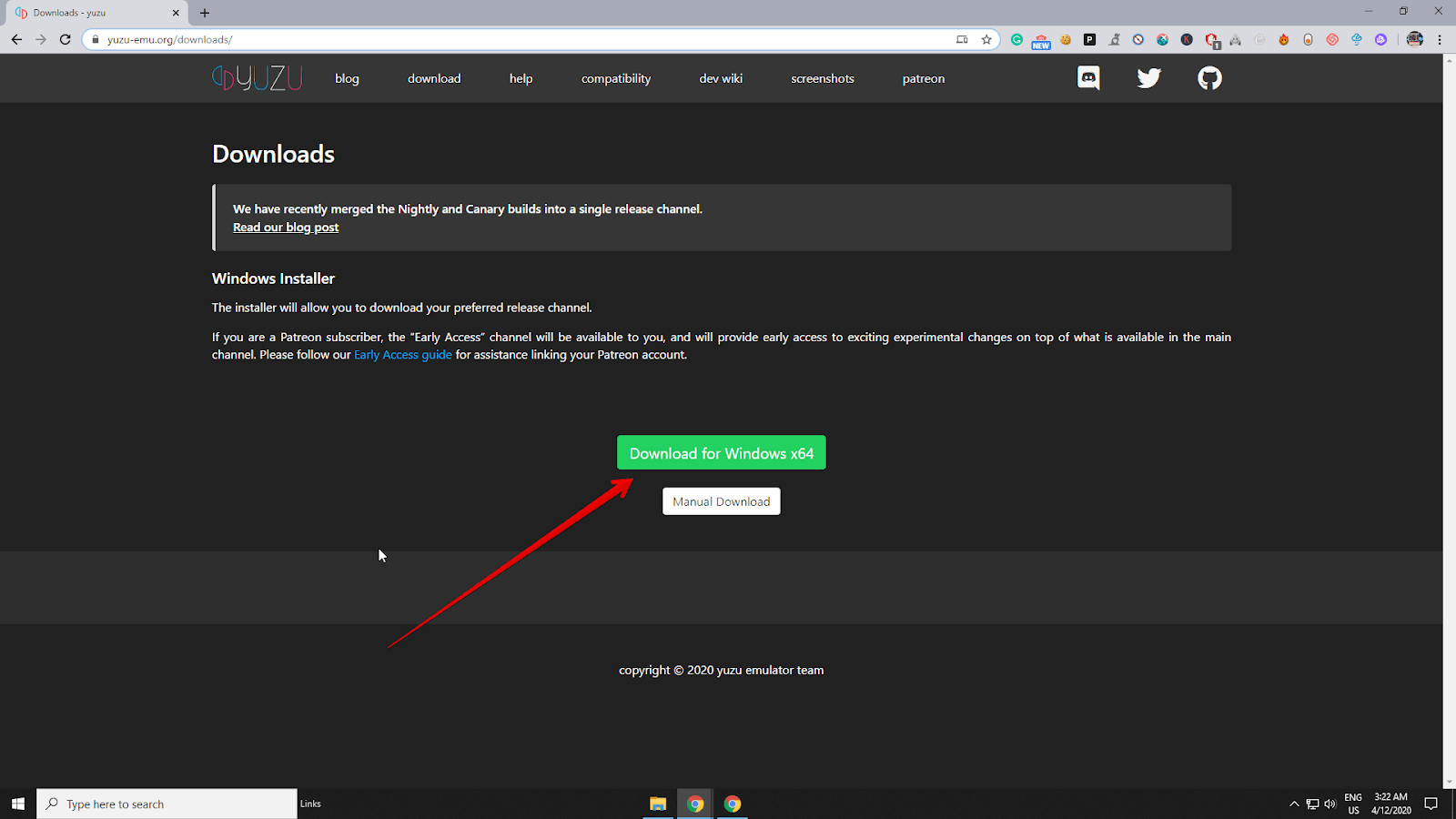
Task: Open the red shield extension with badge
Action: click(1211, 40)
